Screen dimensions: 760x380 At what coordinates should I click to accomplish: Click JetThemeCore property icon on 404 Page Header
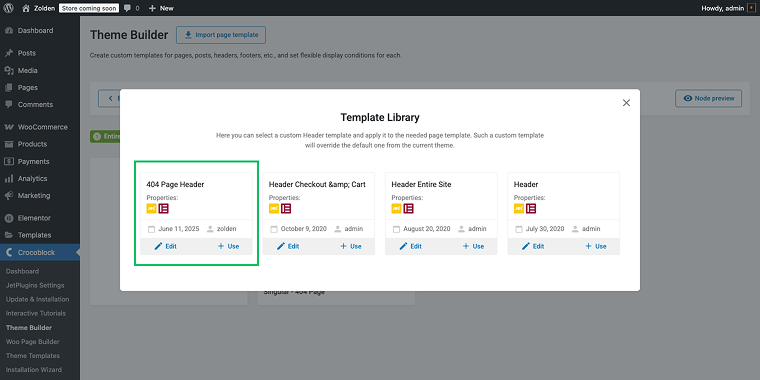click(152, 208)
